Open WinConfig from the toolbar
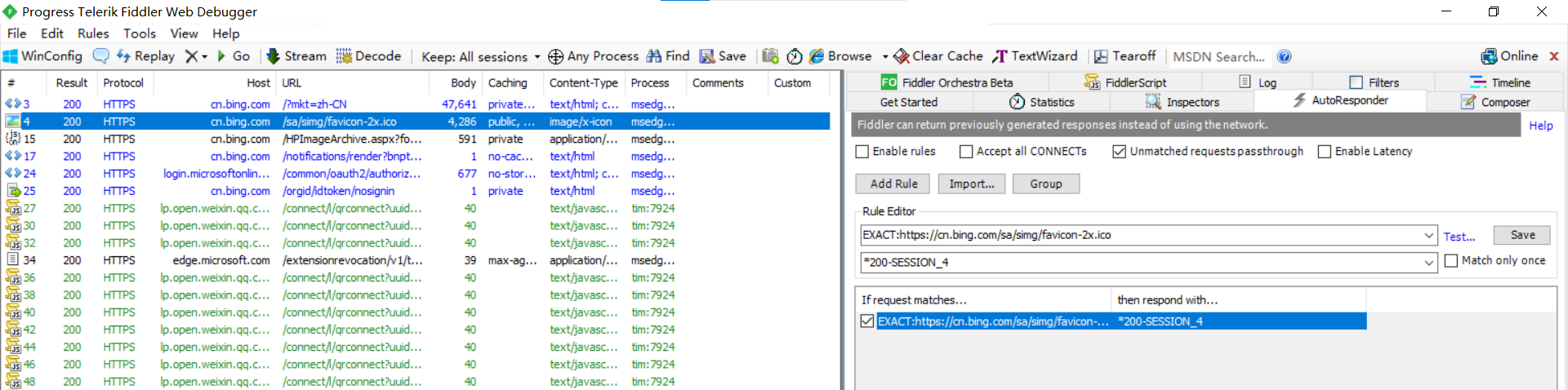The height and width of the screenshot is (390, 1568). point(42,56)
